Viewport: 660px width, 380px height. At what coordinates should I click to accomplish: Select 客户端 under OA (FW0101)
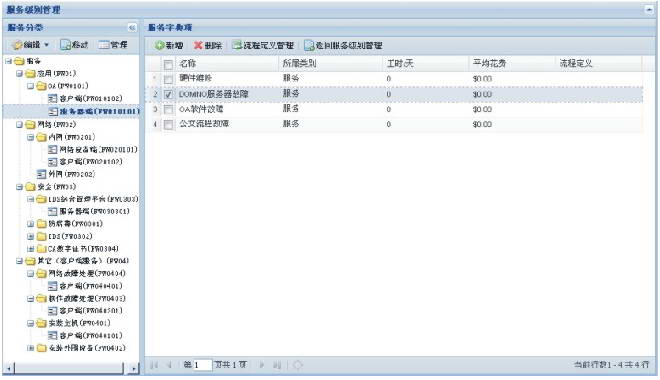tap(91, 99)
